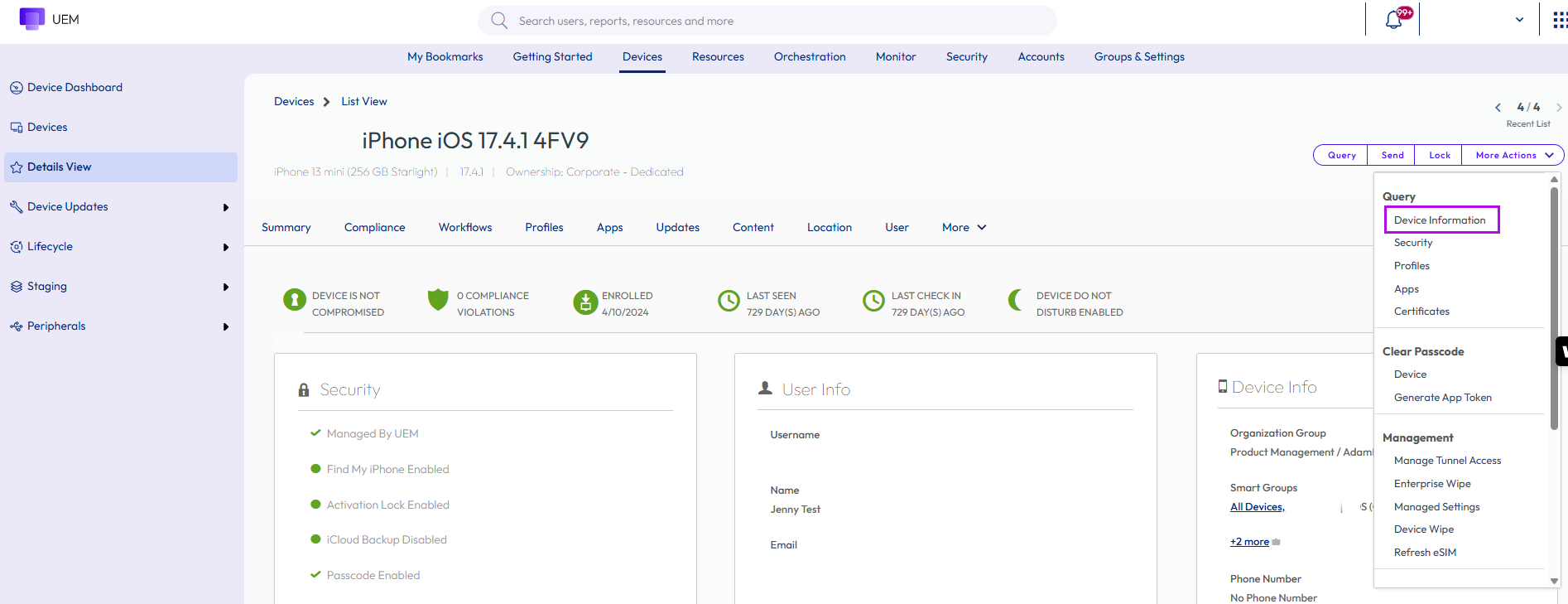Viewport: 1568px width, 604px height.
Task: Open the More tabs dropdown
Action: [x=964, y=227]
